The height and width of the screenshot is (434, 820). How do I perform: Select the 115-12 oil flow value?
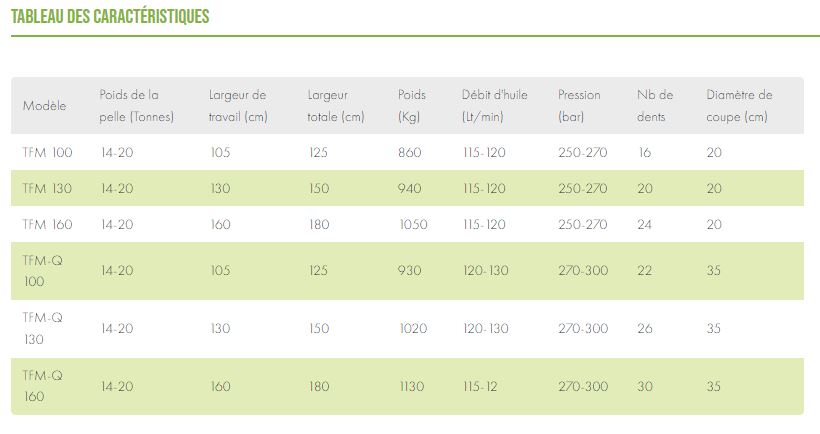point(480,386)
